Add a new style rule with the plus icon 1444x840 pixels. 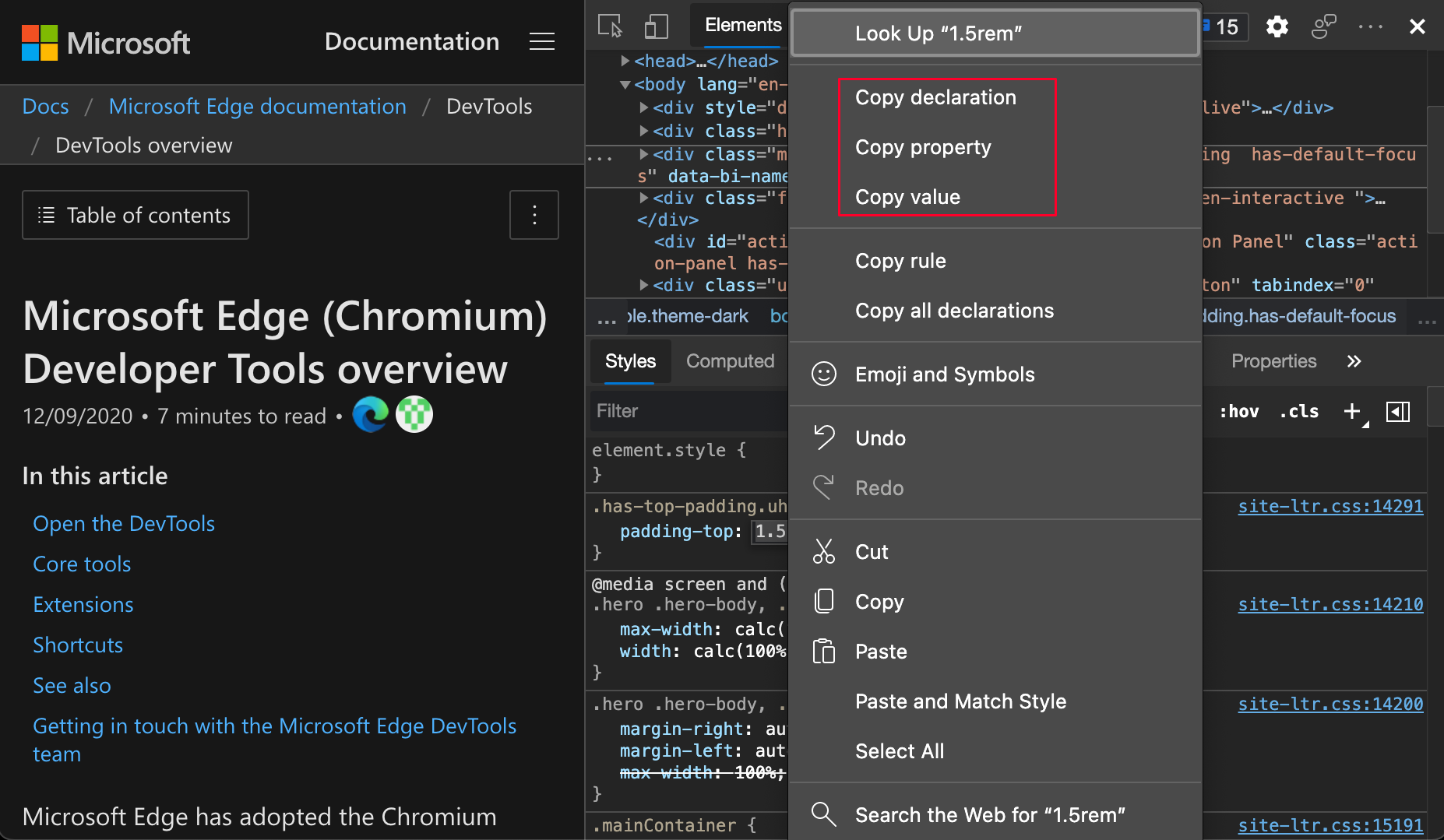pyautogui.click(x=1351, y=410)
